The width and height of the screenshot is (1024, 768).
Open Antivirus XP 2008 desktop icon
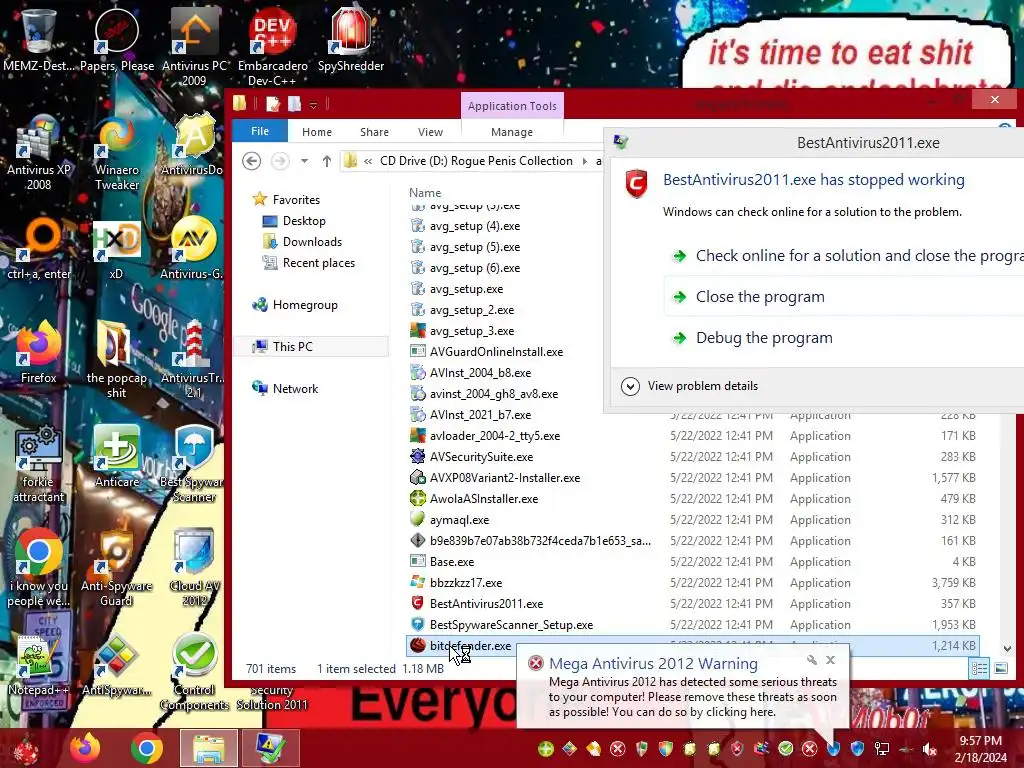pos(39,153)
